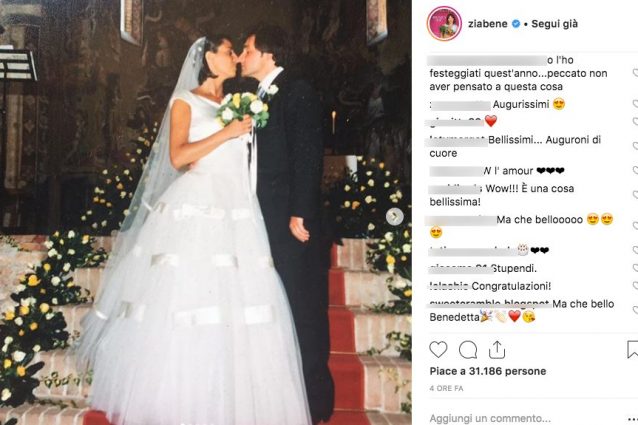The image size is (638, 425).
Task: Open more options next to comment field
Action: (633, 418)
